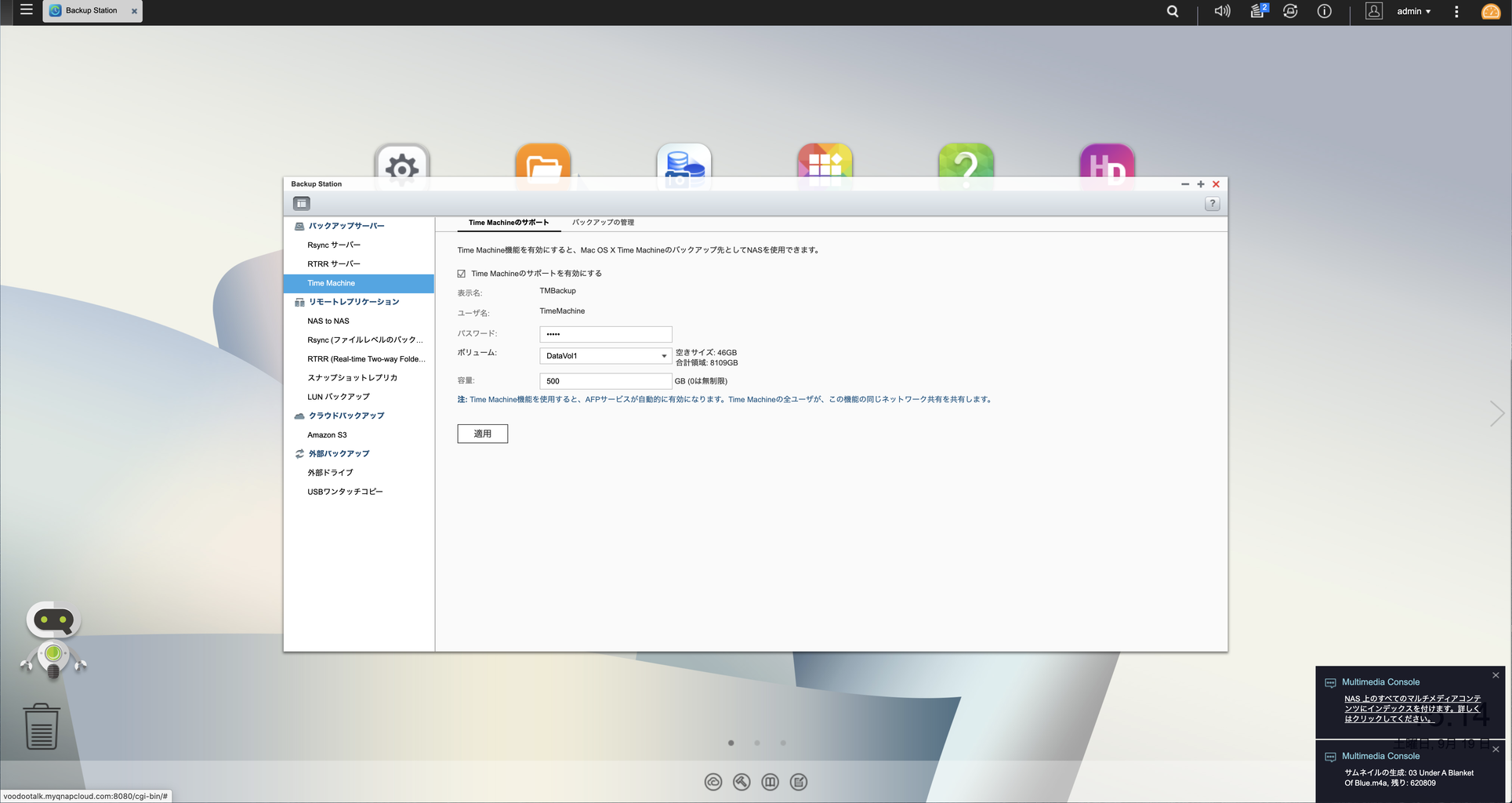Select first desktop page indicator dot
Screen dimensions: 1512x803
731,743
